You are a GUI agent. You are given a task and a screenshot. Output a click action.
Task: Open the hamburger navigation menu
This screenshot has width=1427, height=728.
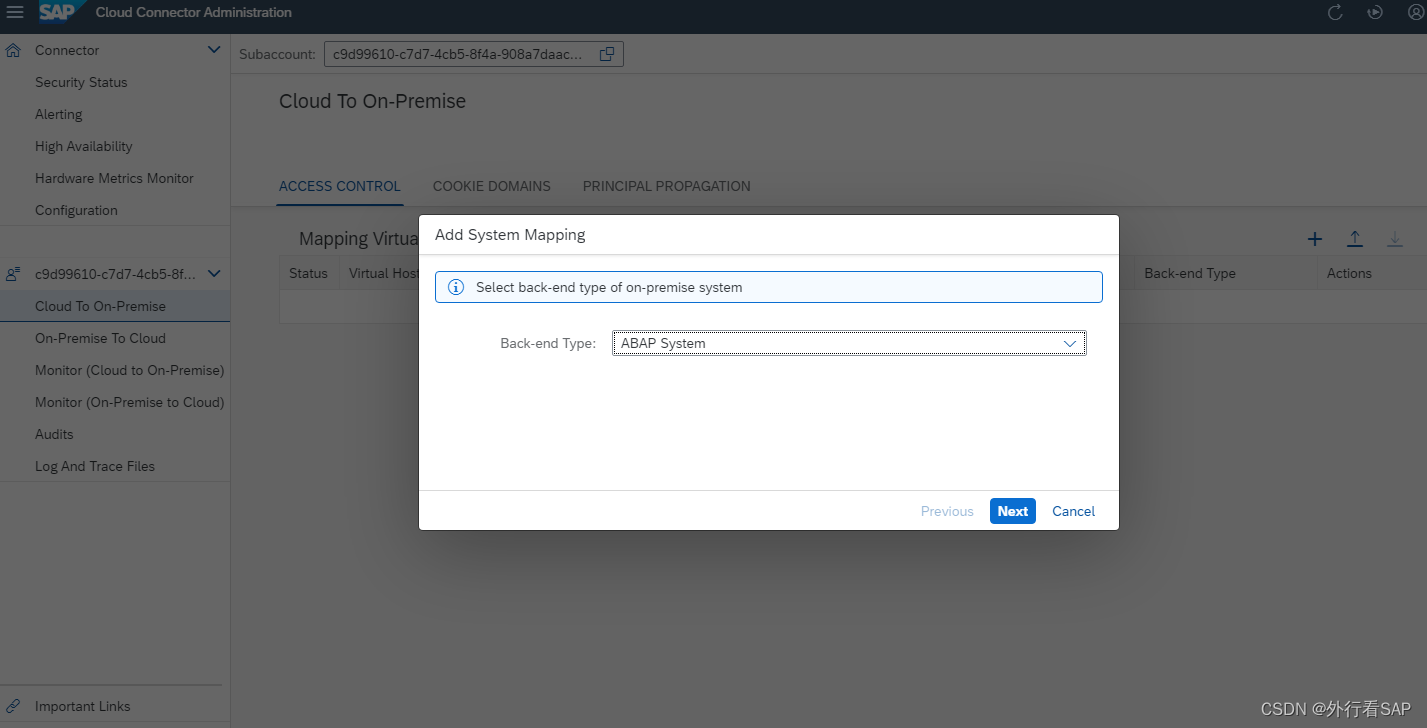pyautogui.click(x=15, y=12)
